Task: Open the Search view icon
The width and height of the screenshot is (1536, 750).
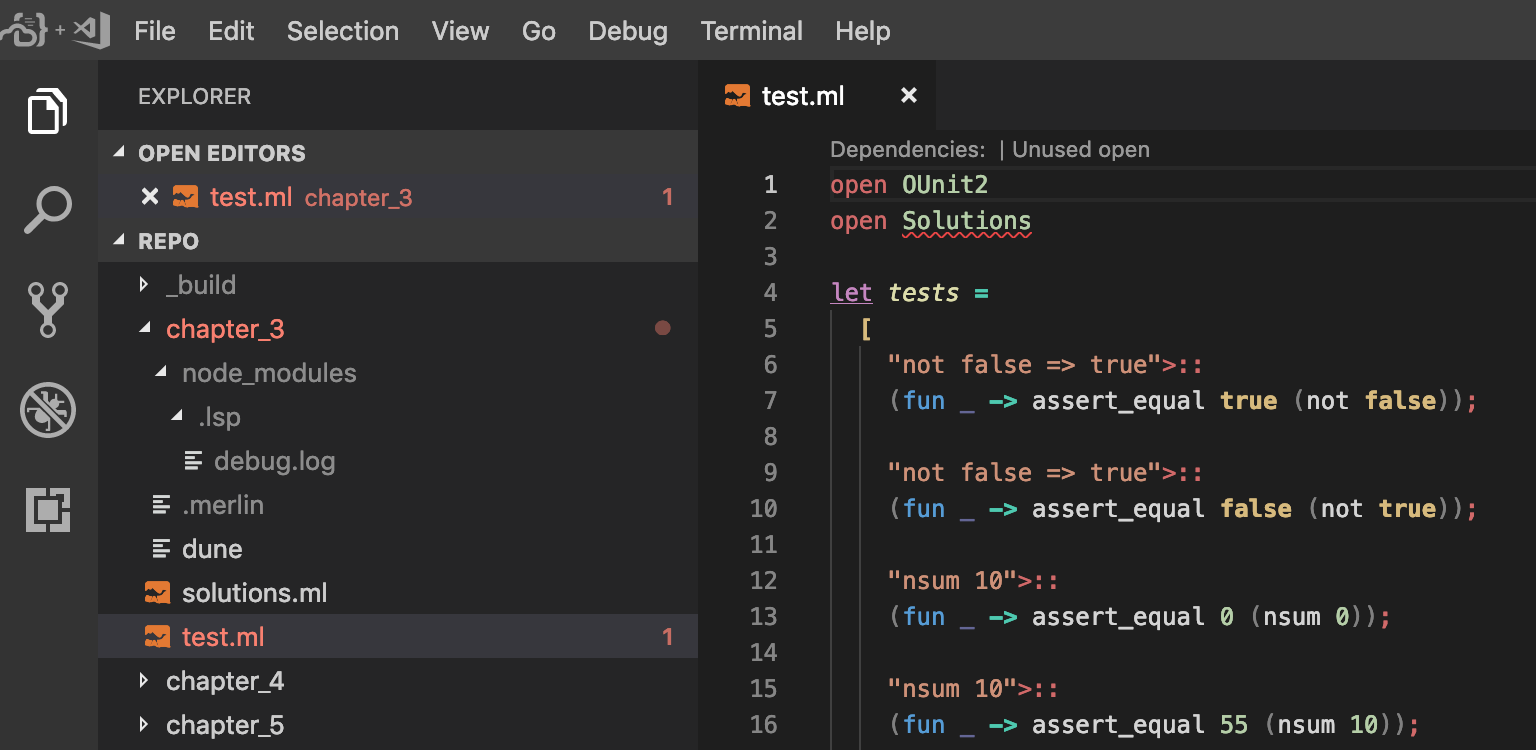Action: (47, 210)
